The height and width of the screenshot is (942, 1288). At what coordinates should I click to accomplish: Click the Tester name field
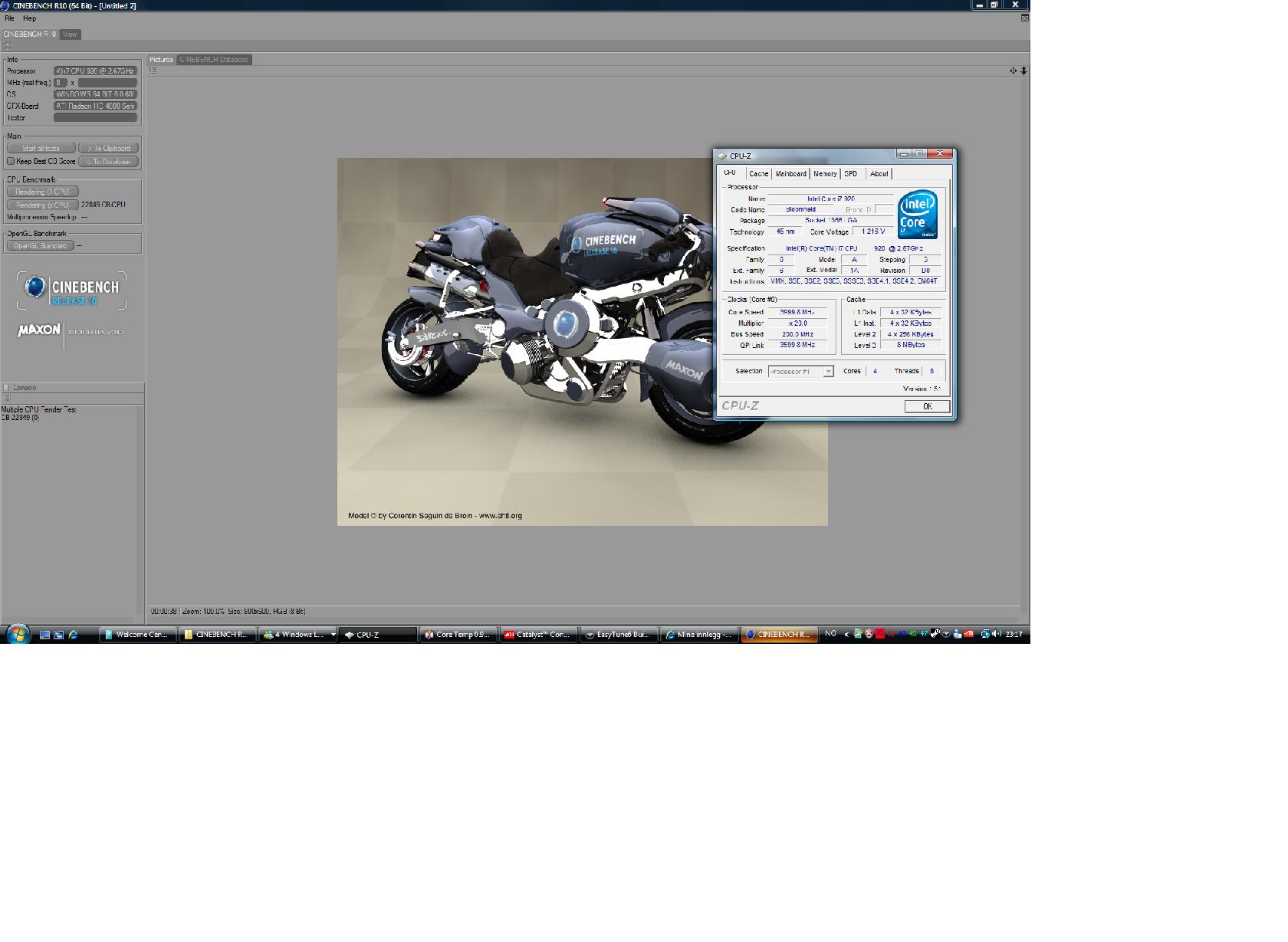pos(95,118)
